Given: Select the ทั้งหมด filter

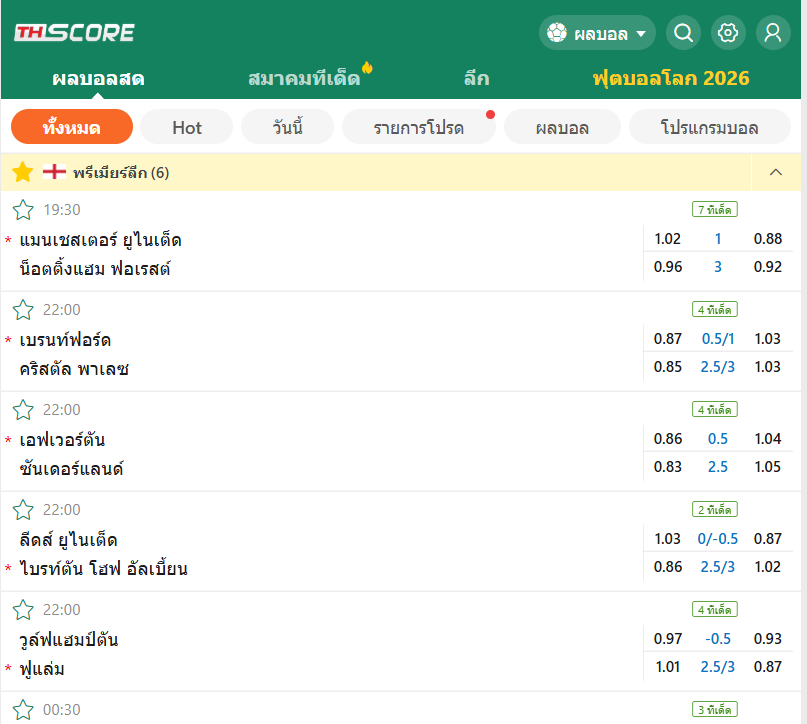Looking at the screenshot, I should (x=72, y=127).
